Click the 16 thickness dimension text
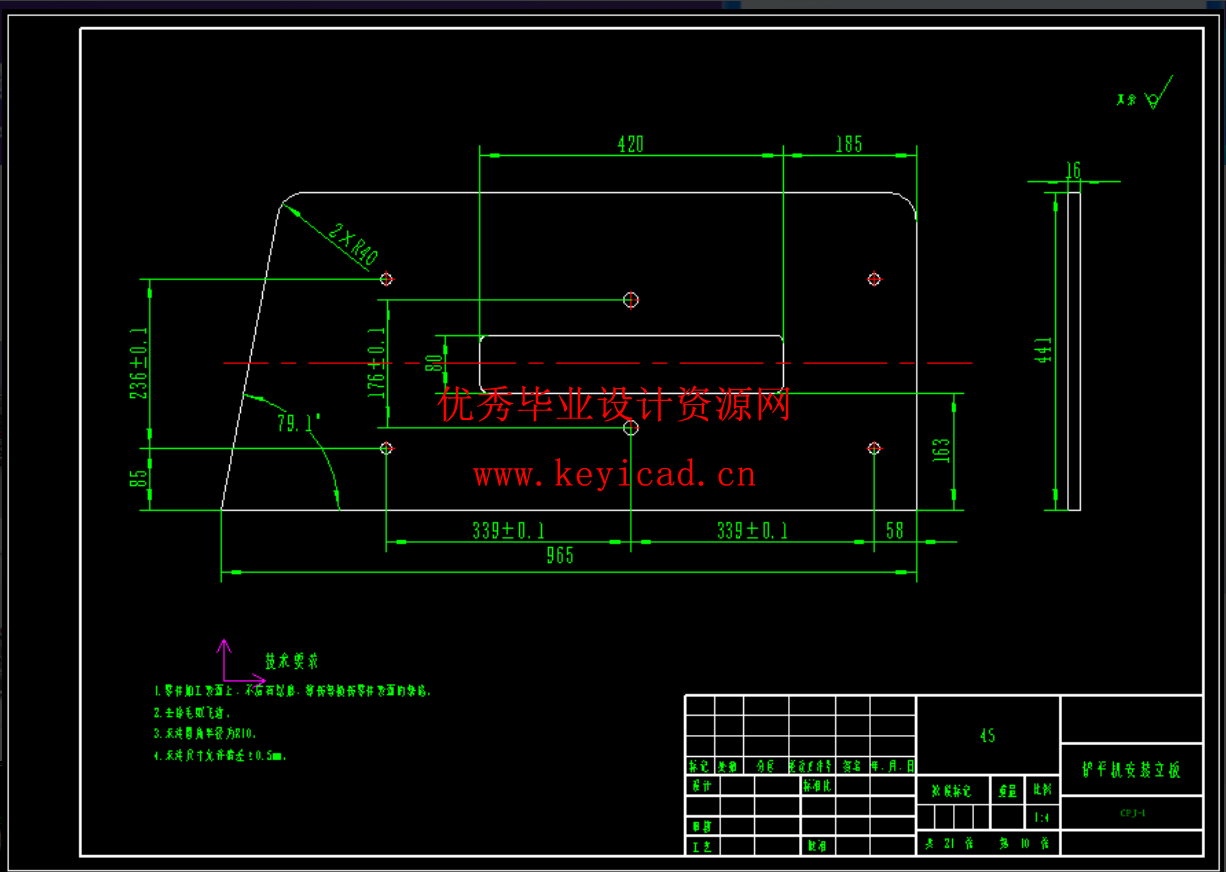1226x872 pixels. point(1073,171)
